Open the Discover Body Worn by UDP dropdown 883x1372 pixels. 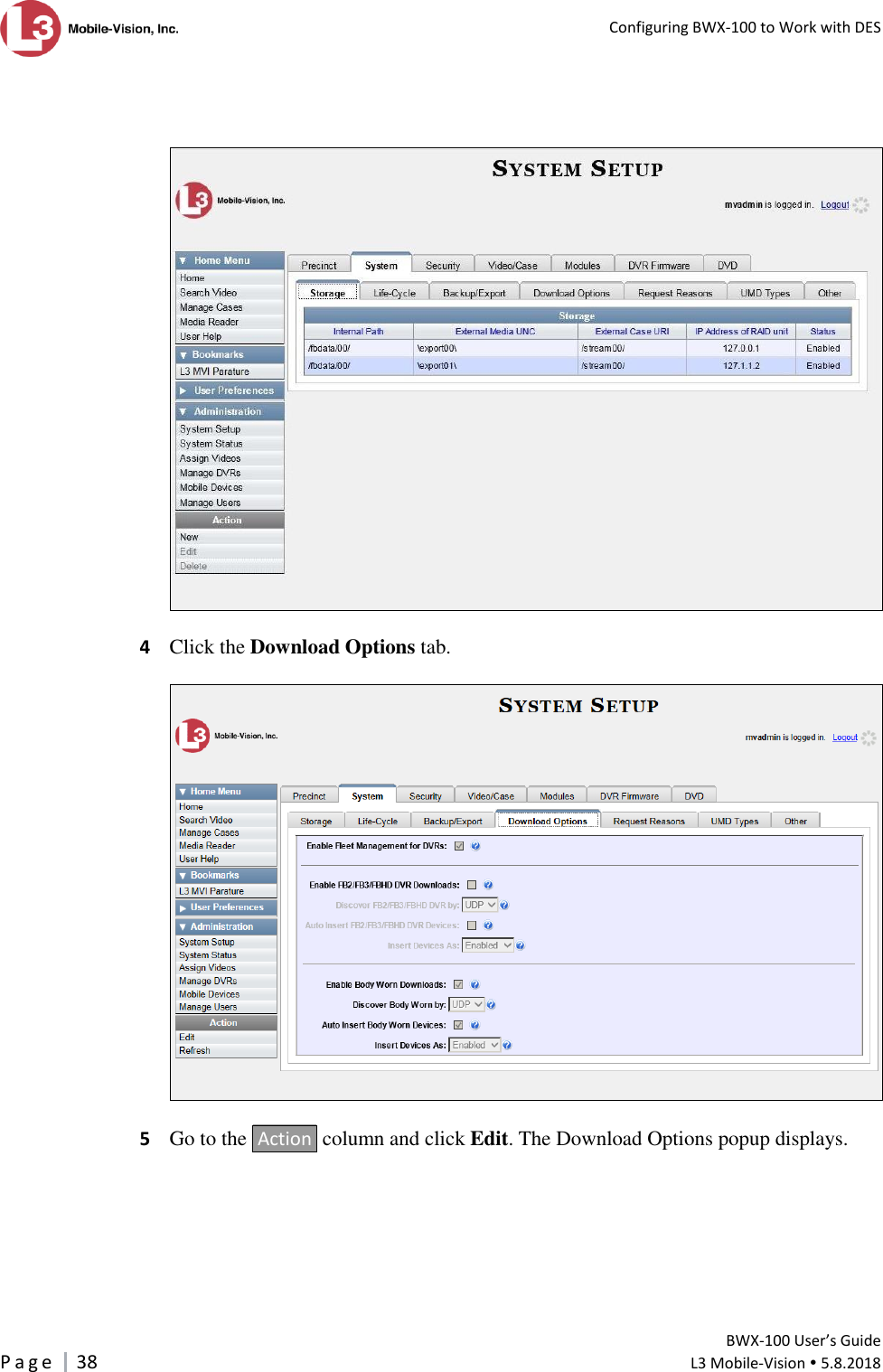coord(467,1004)
